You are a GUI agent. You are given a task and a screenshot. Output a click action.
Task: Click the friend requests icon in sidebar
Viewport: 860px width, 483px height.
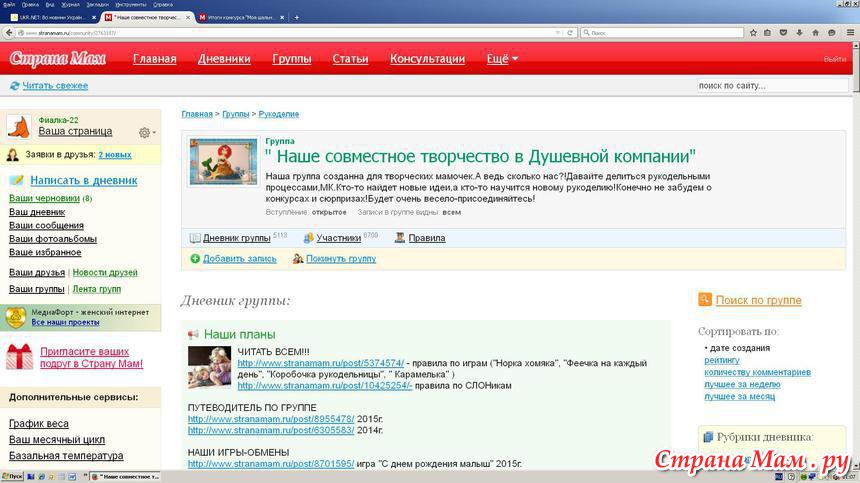[14, 155]
